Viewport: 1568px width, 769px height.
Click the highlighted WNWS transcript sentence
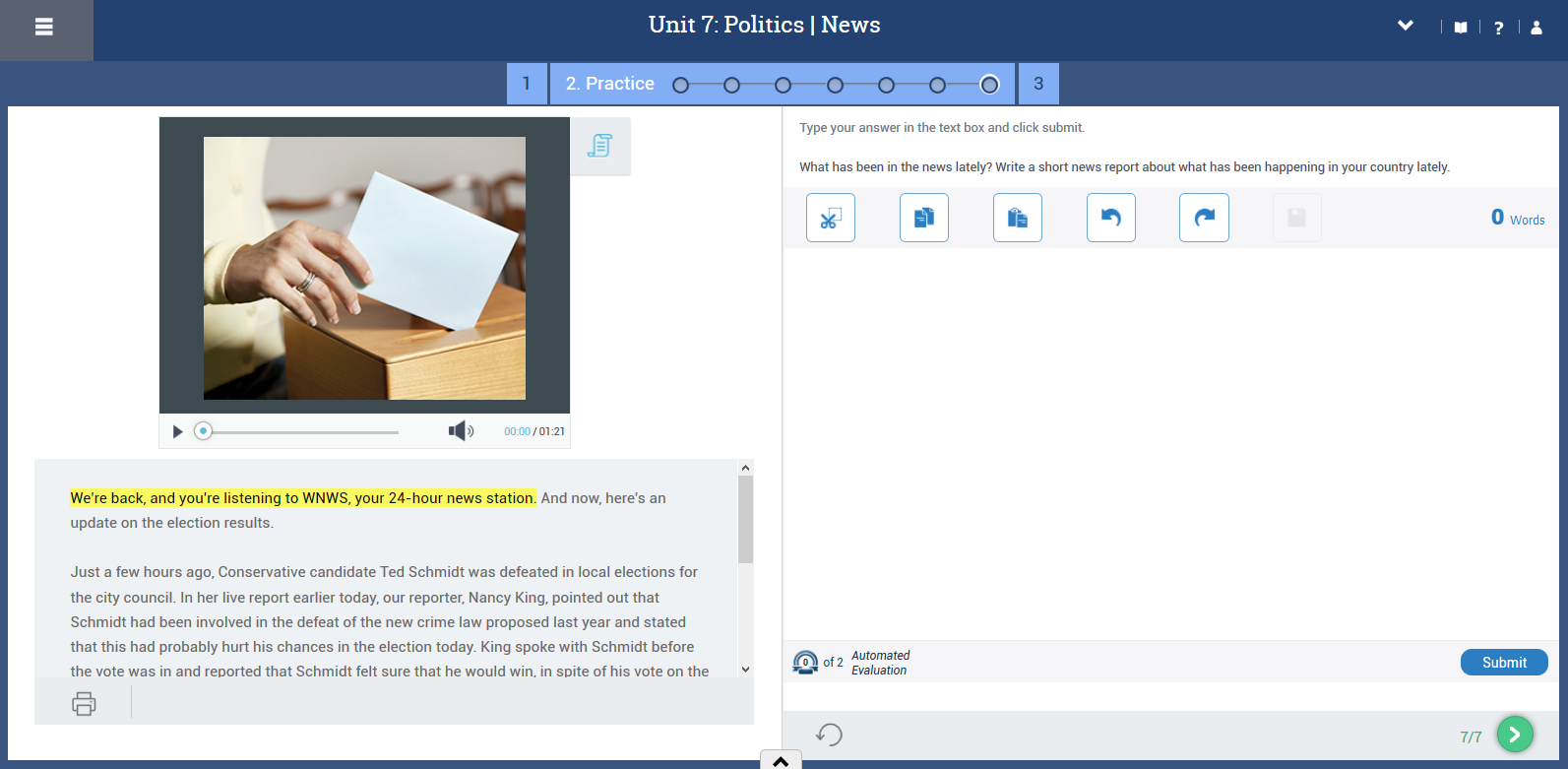tap(303, 498)
